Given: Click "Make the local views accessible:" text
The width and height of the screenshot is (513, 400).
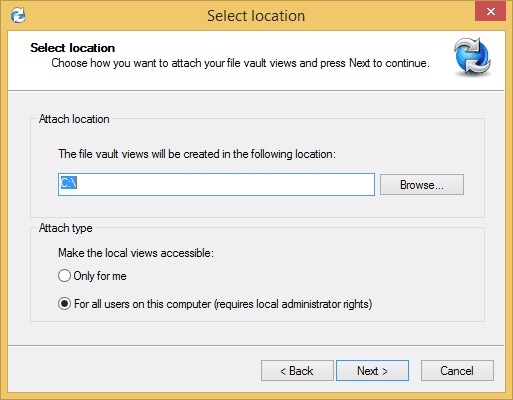Looking at the screenshot, I should tap(136, 253).
